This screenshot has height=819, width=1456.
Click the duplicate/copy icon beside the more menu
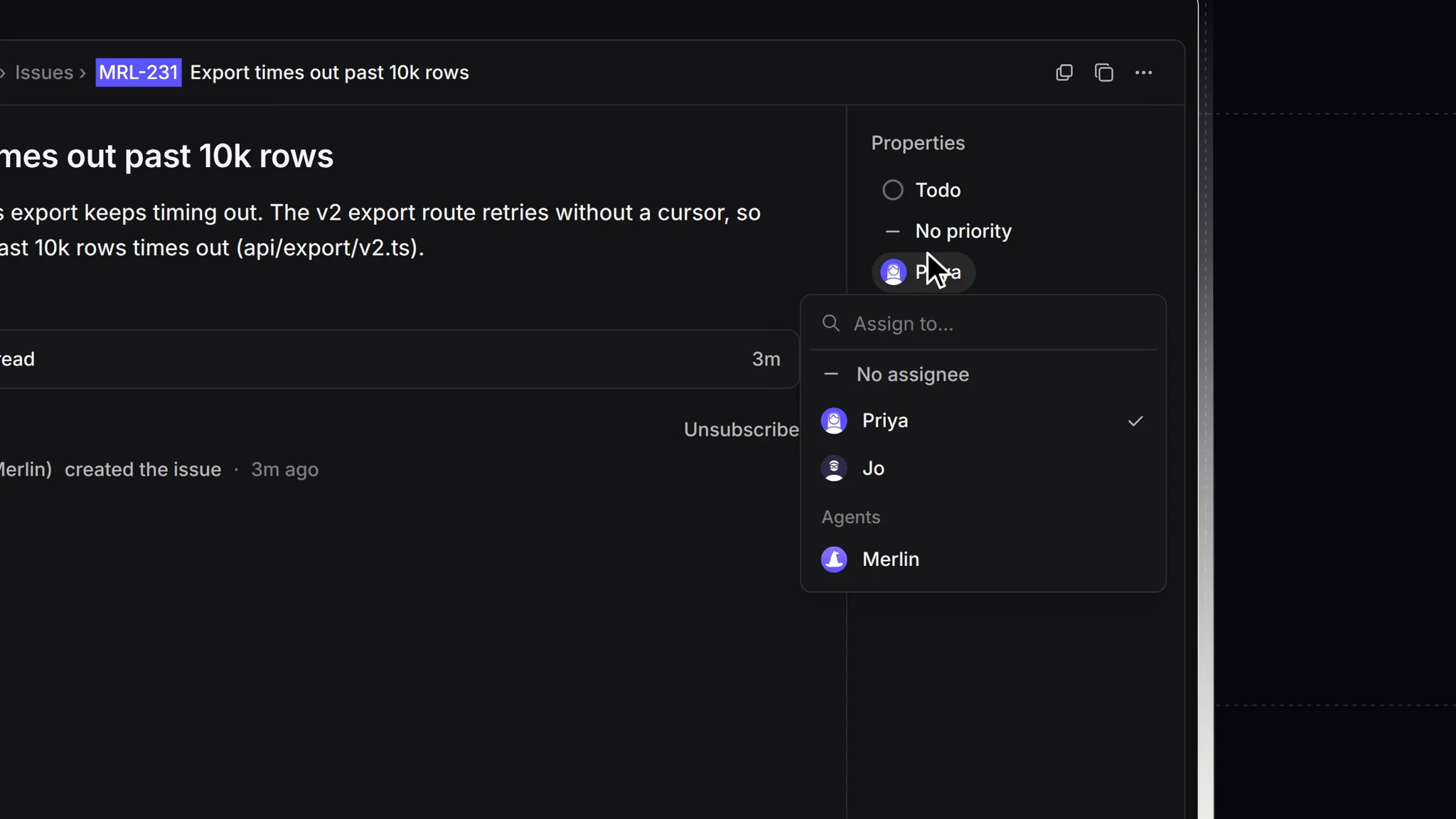[1104, 73]
